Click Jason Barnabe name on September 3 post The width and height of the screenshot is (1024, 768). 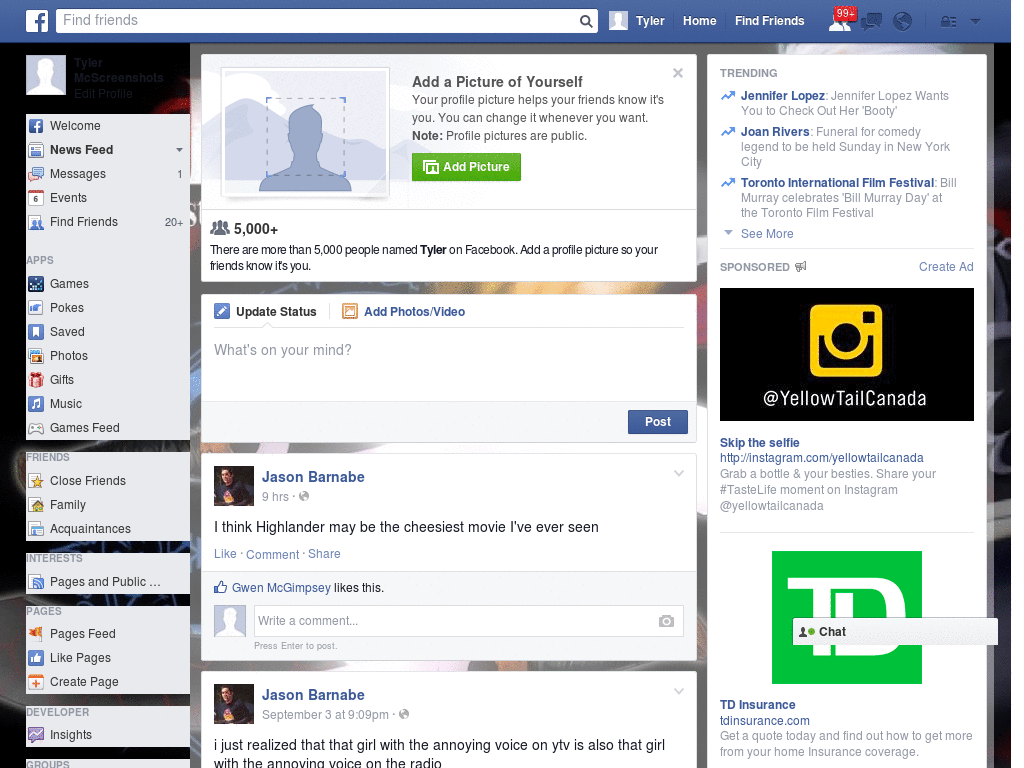tap(313, 695)
